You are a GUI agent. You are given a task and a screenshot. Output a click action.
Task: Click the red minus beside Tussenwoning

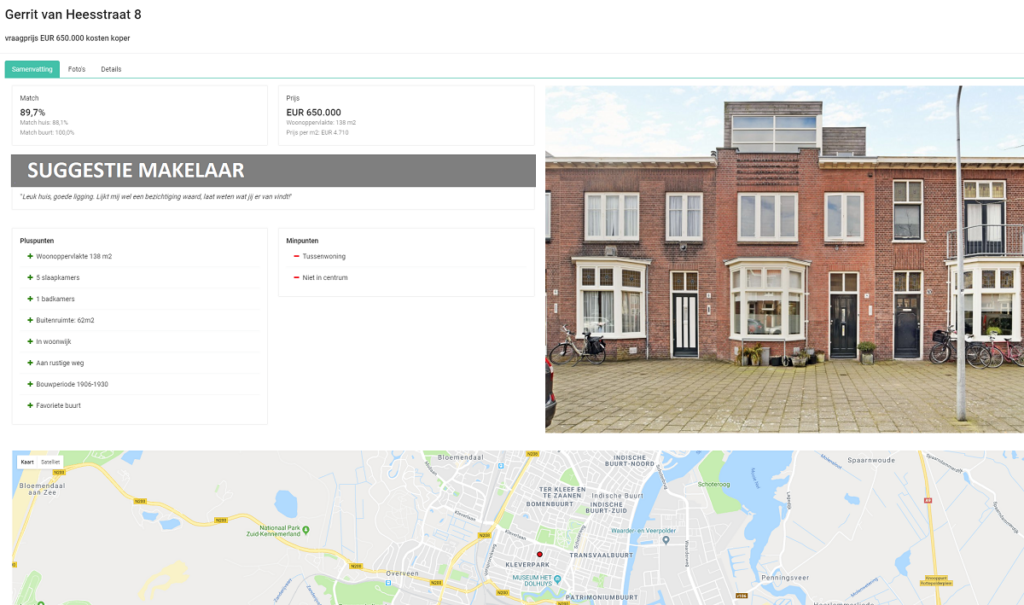coord(296,256)
